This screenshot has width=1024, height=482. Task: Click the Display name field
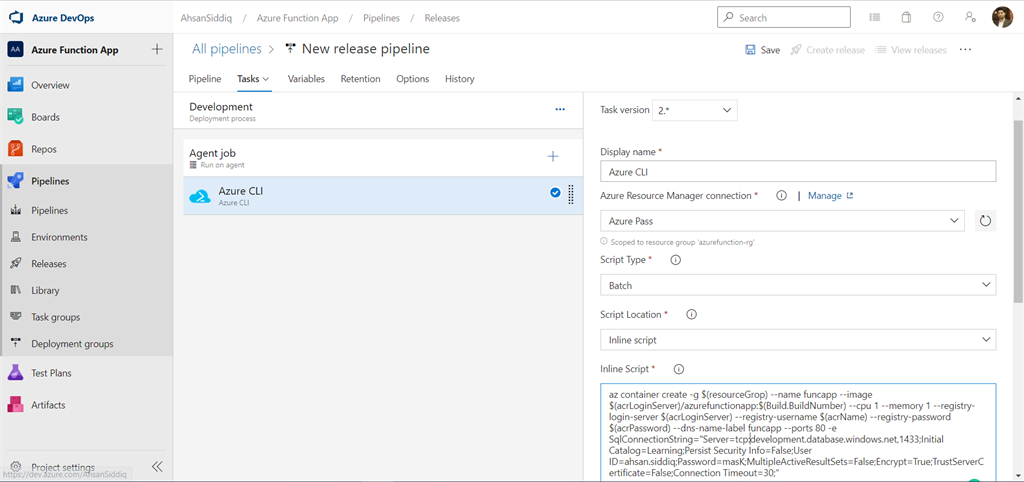tap(798, 172)
